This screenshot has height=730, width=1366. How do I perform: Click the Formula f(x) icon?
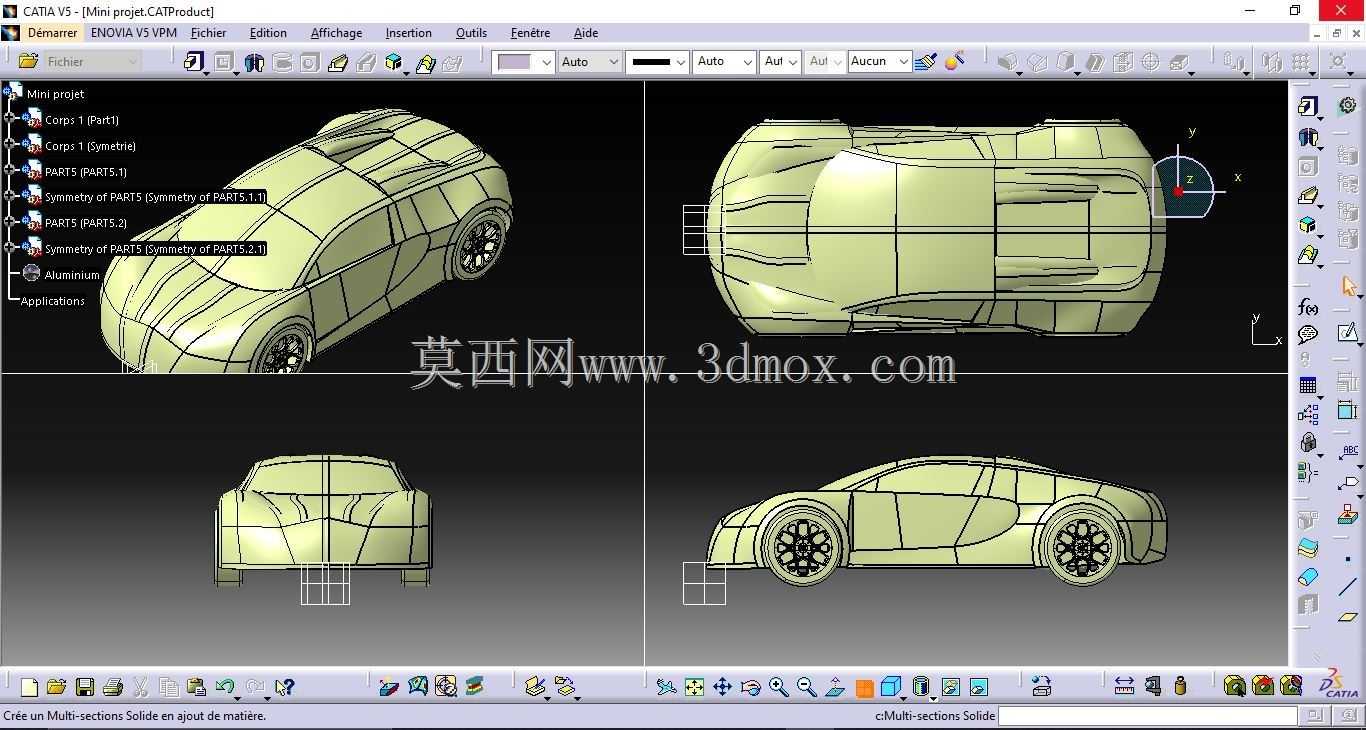(x=1308, y=307)
